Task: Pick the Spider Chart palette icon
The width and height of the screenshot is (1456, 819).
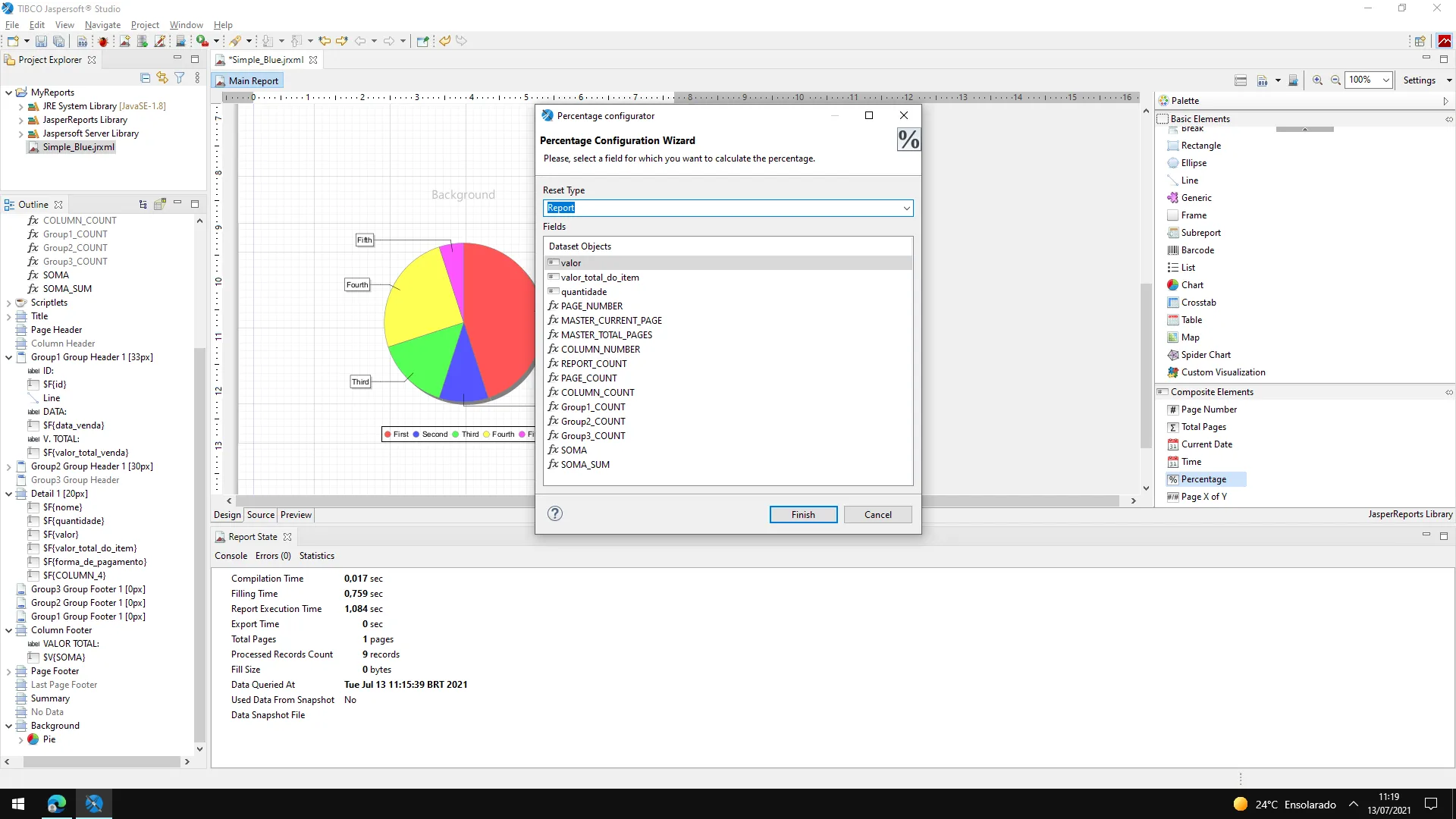Action: tap(1173, 355)
